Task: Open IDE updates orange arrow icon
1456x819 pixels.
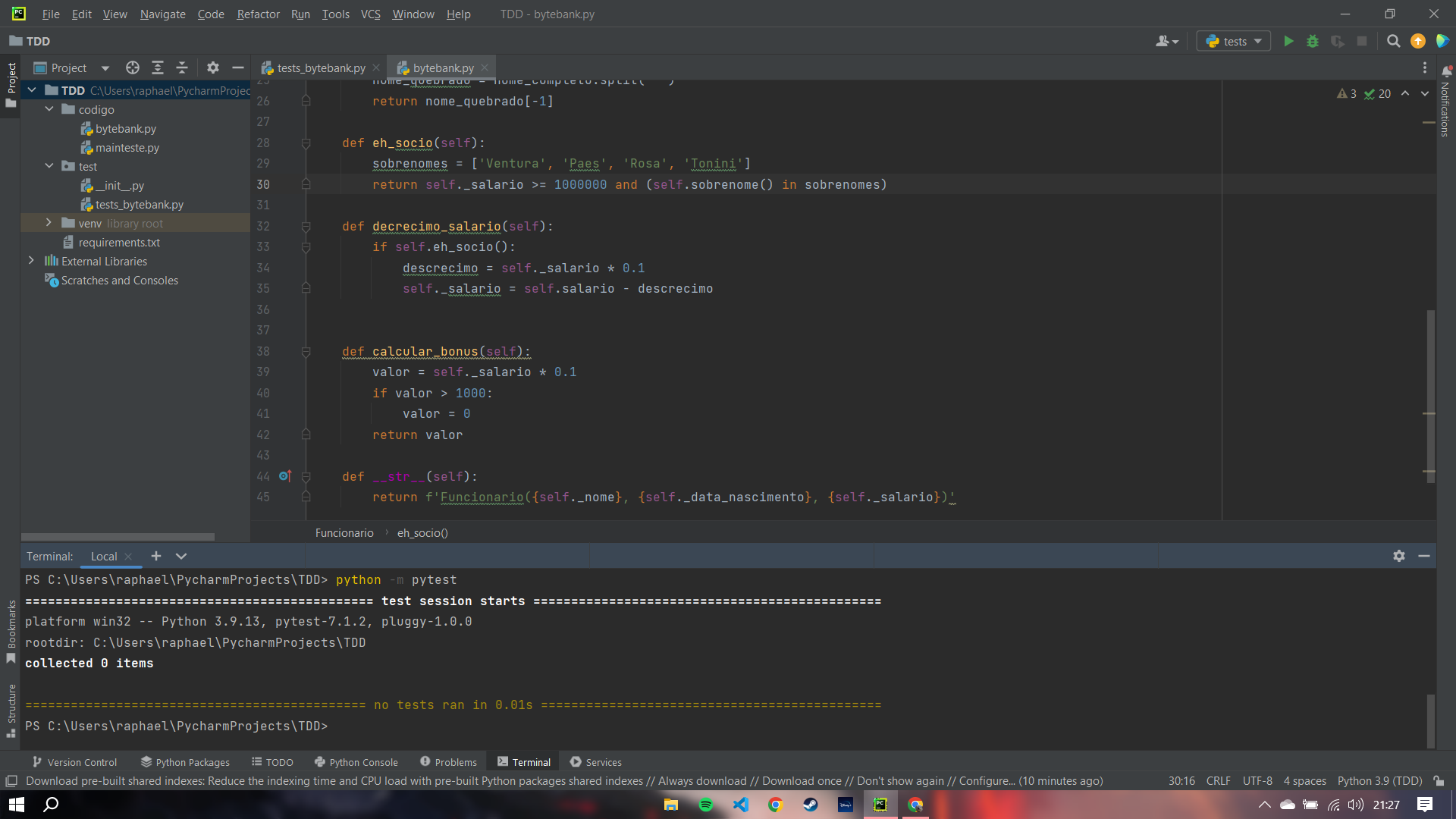Action: [x=1417, y=41]
